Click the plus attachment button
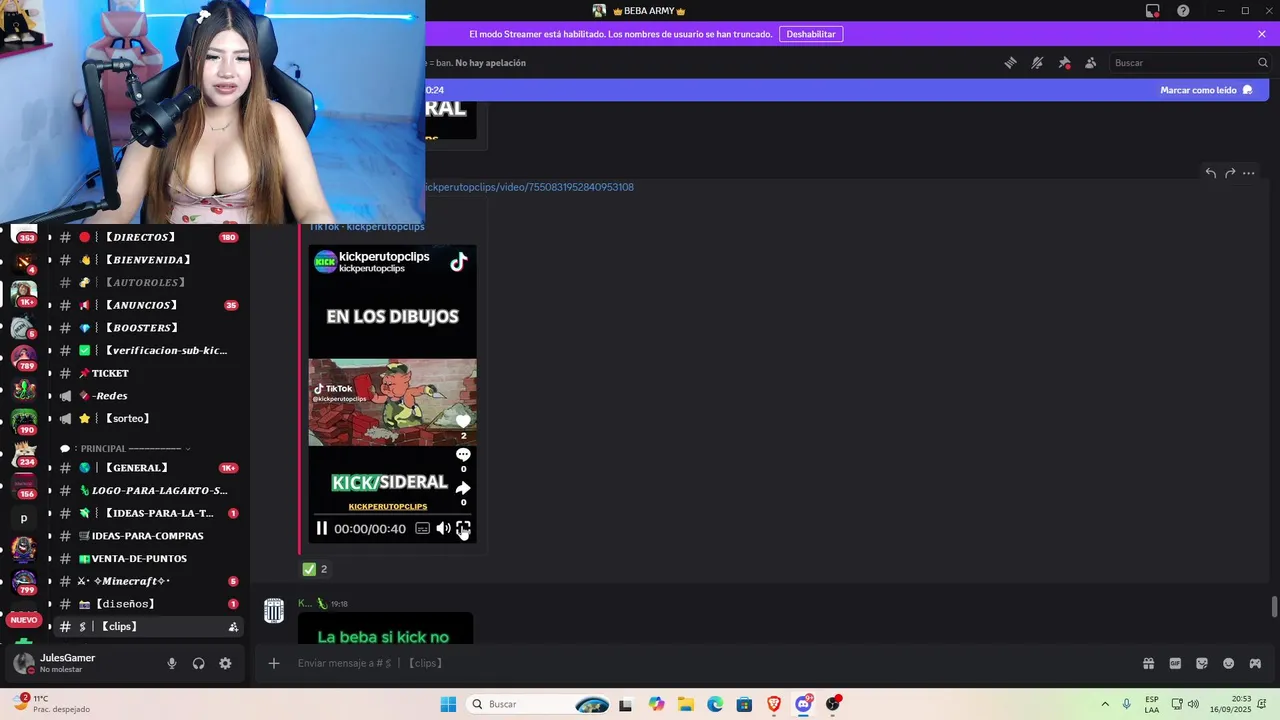Screen dimensions: 1280x720 pyautogui.click(x=273, y=663)
